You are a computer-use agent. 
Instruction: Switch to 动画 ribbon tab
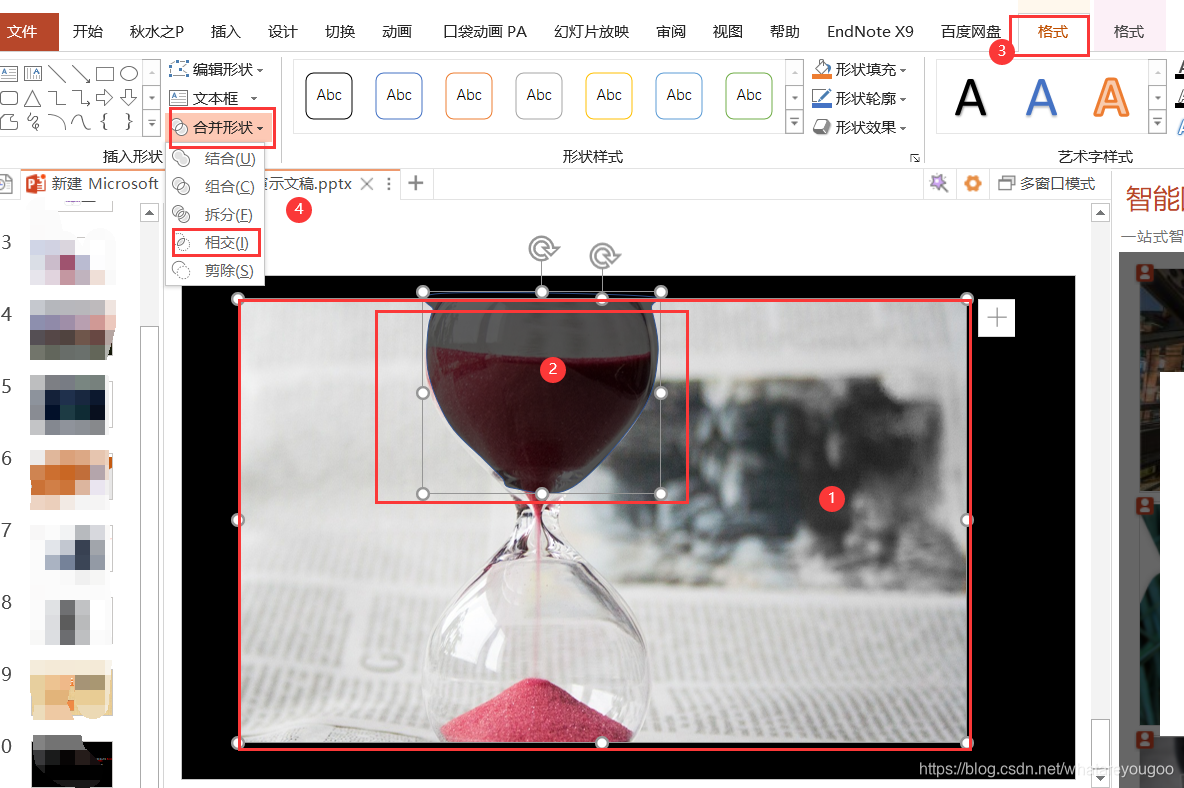[396, 32]
